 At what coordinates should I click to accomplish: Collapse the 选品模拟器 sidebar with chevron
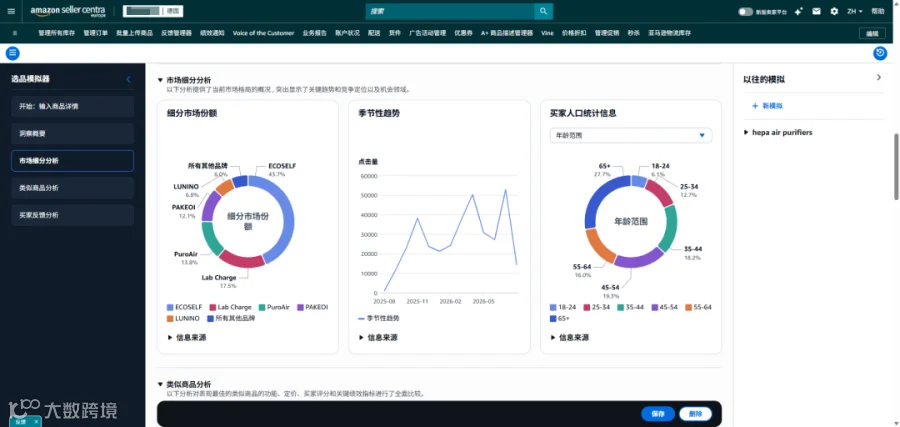coord(129,79)
